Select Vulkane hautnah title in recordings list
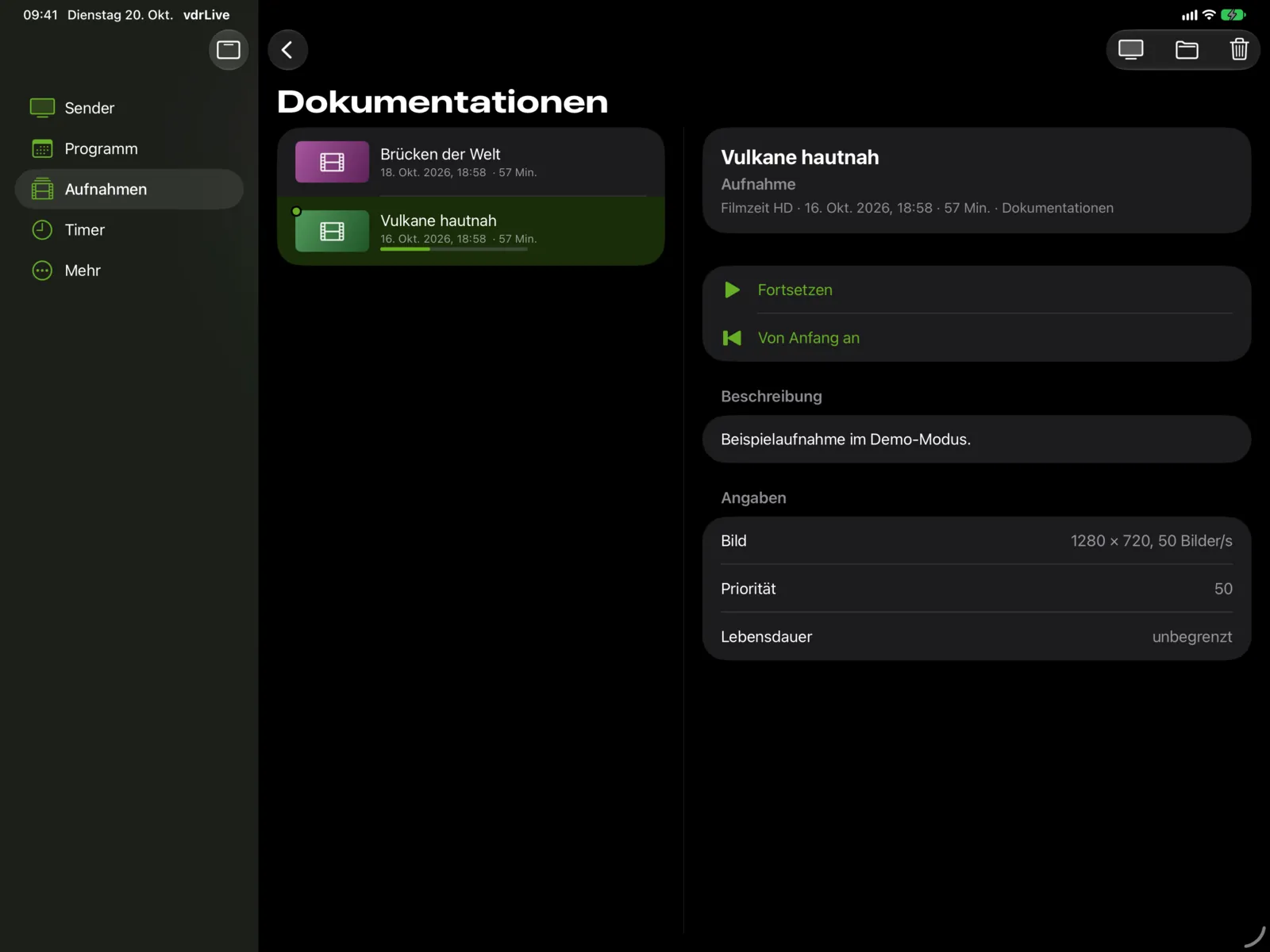This screenshot has width=1270, height=952. (438, 221)
